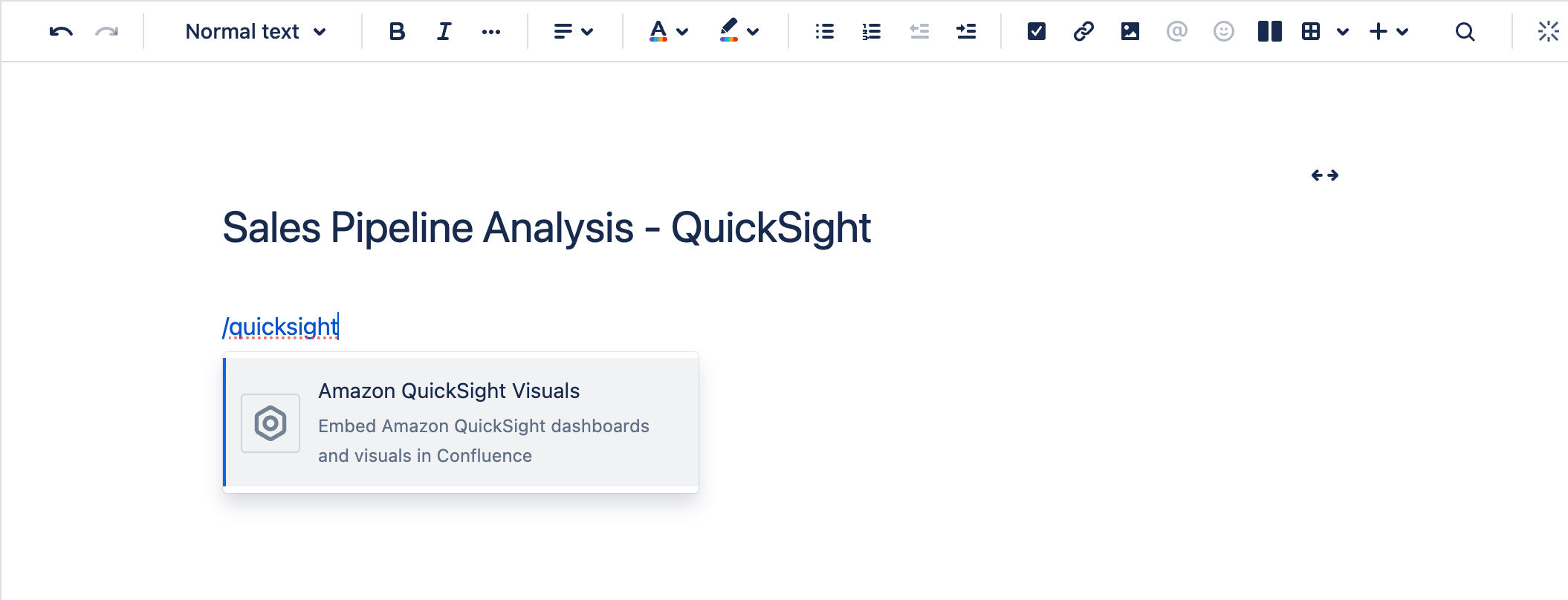Click the /quicksight typed command text

(281, 326)
